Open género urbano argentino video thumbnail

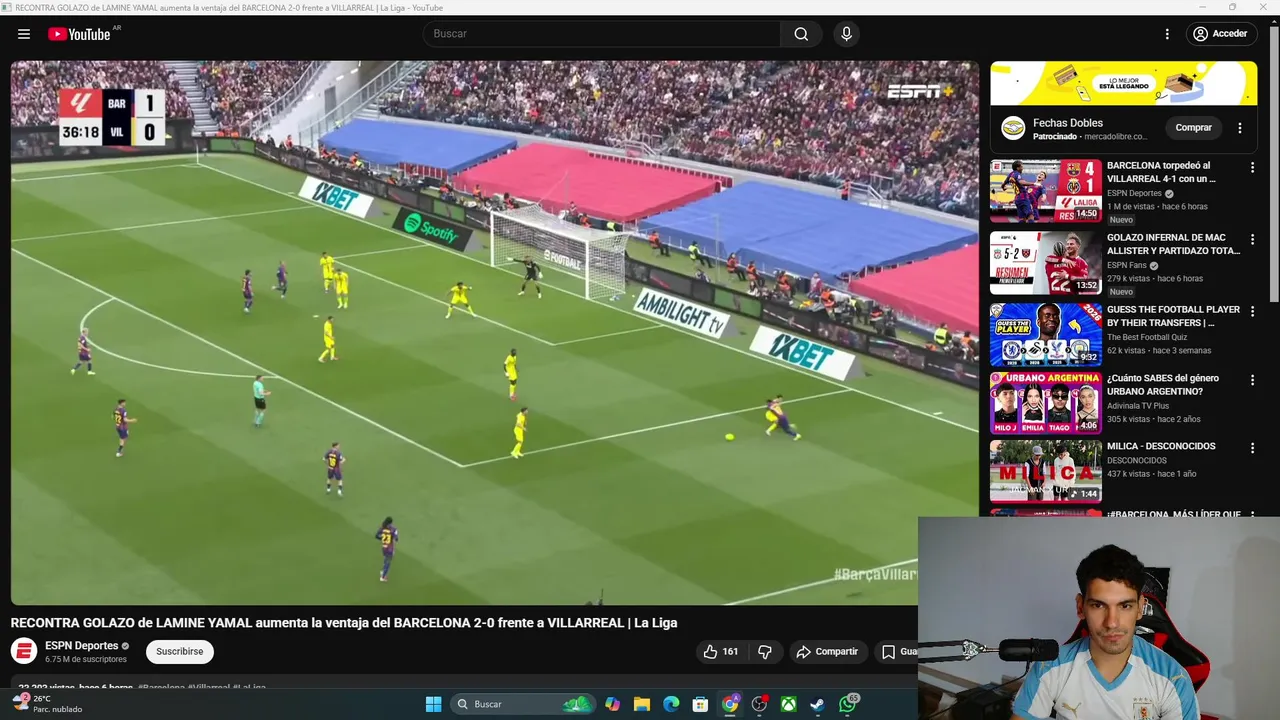pos(1045,403)
